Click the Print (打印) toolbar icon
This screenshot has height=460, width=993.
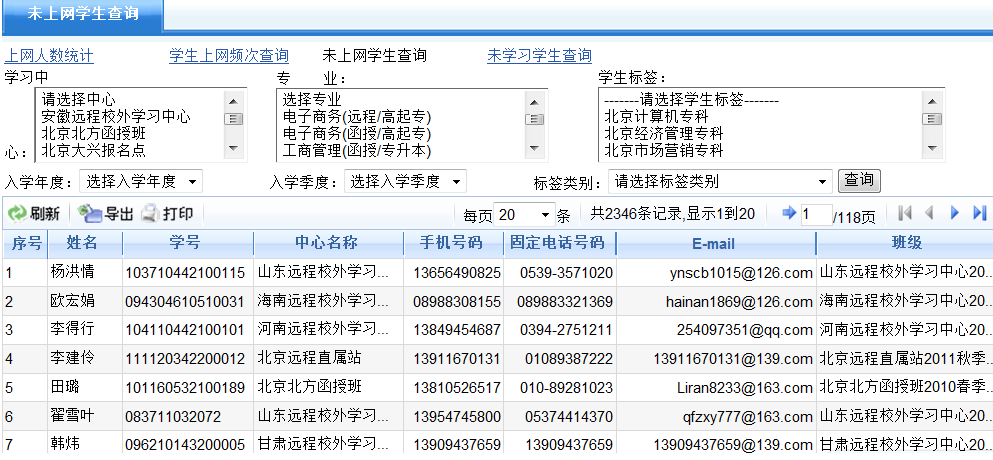tap(149, 214)
